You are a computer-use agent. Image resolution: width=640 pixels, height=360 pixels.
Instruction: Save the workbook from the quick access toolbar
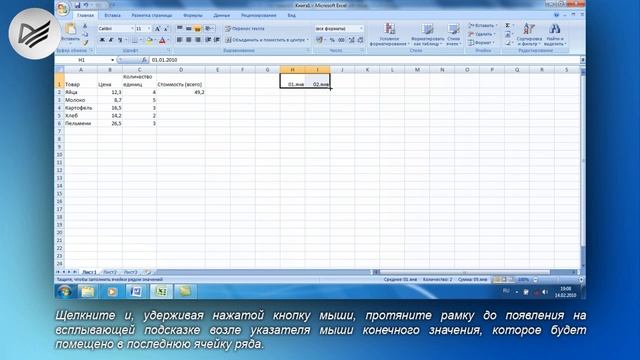[78, 5]
